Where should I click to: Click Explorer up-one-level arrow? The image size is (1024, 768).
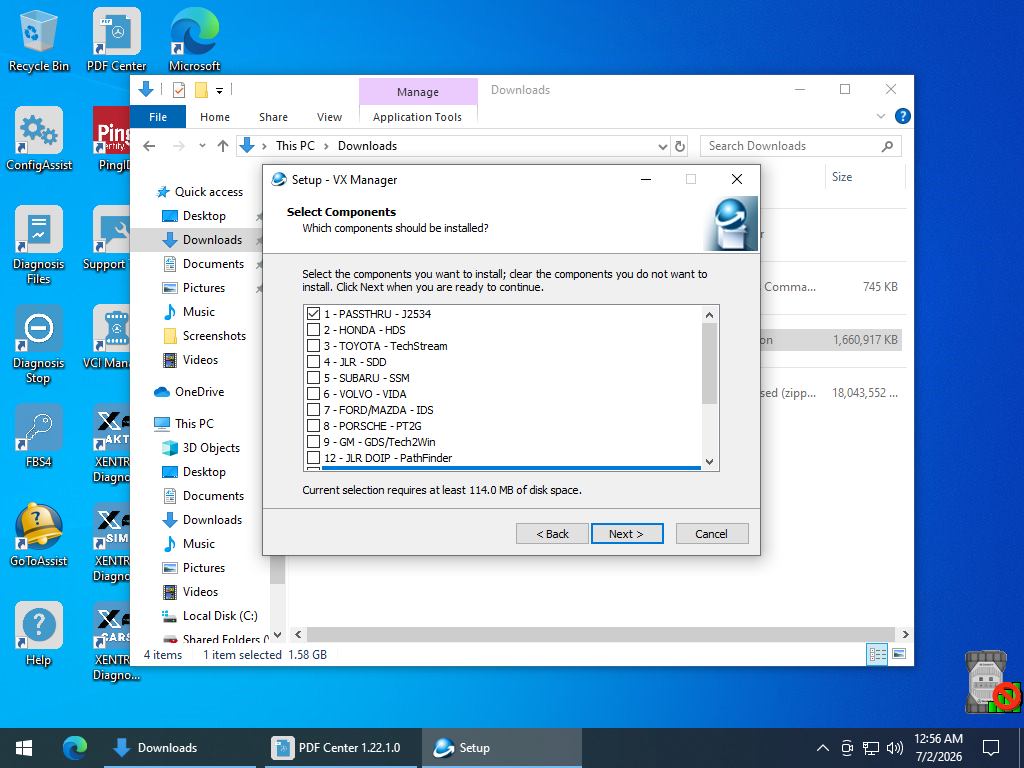pos(223,146)
